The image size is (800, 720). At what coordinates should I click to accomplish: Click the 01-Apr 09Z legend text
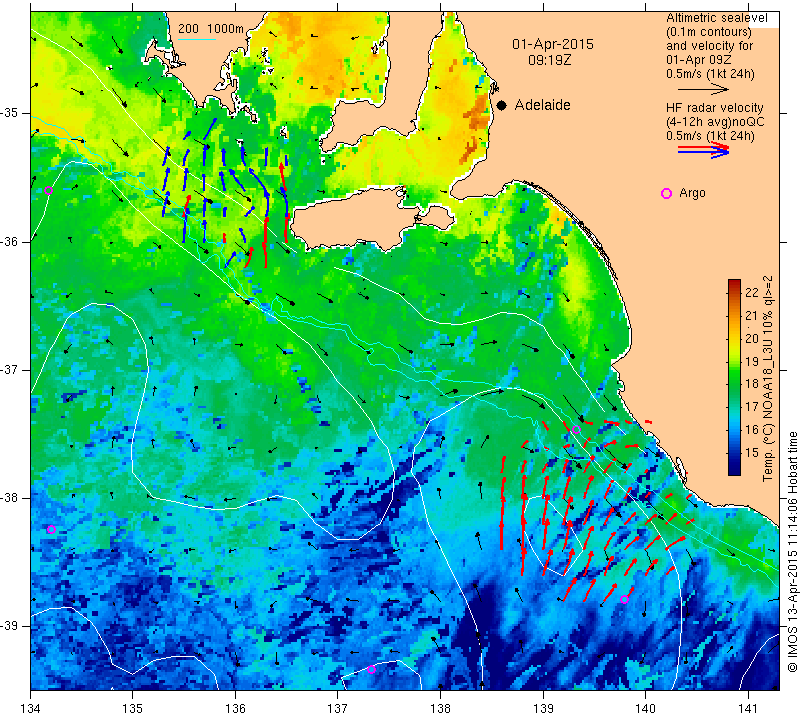(x=699, y=60)
